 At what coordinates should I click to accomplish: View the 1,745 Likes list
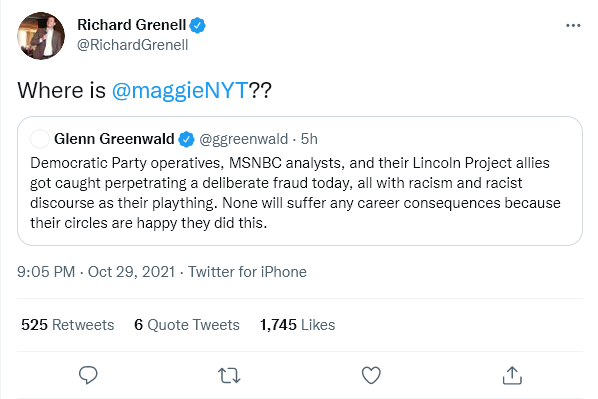(x=297, y=325)
